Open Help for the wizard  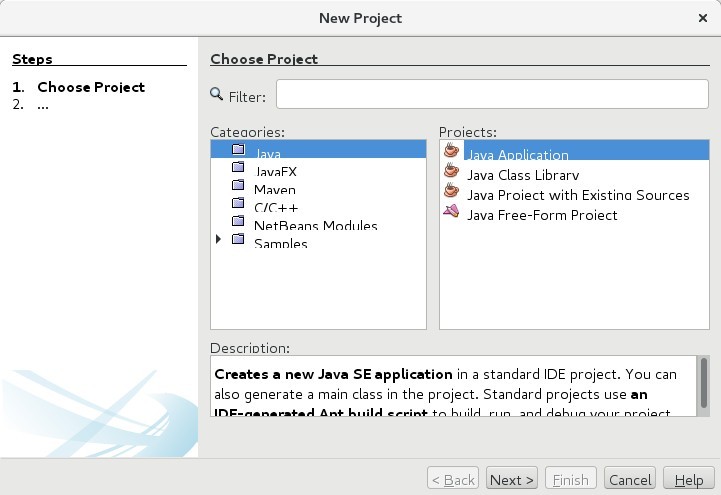click(688, 480)
